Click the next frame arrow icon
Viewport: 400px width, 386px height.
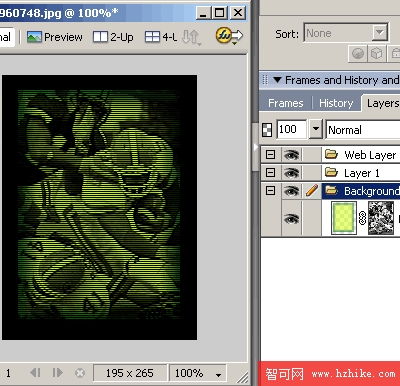[x=57, y=372]
